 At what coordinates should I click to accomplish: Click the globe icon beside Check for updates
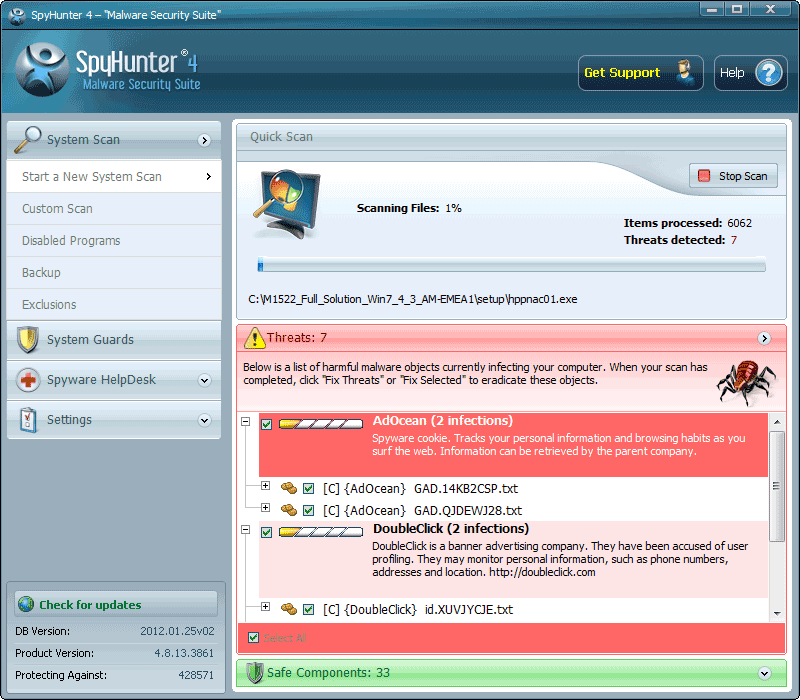tap(26, 605)
